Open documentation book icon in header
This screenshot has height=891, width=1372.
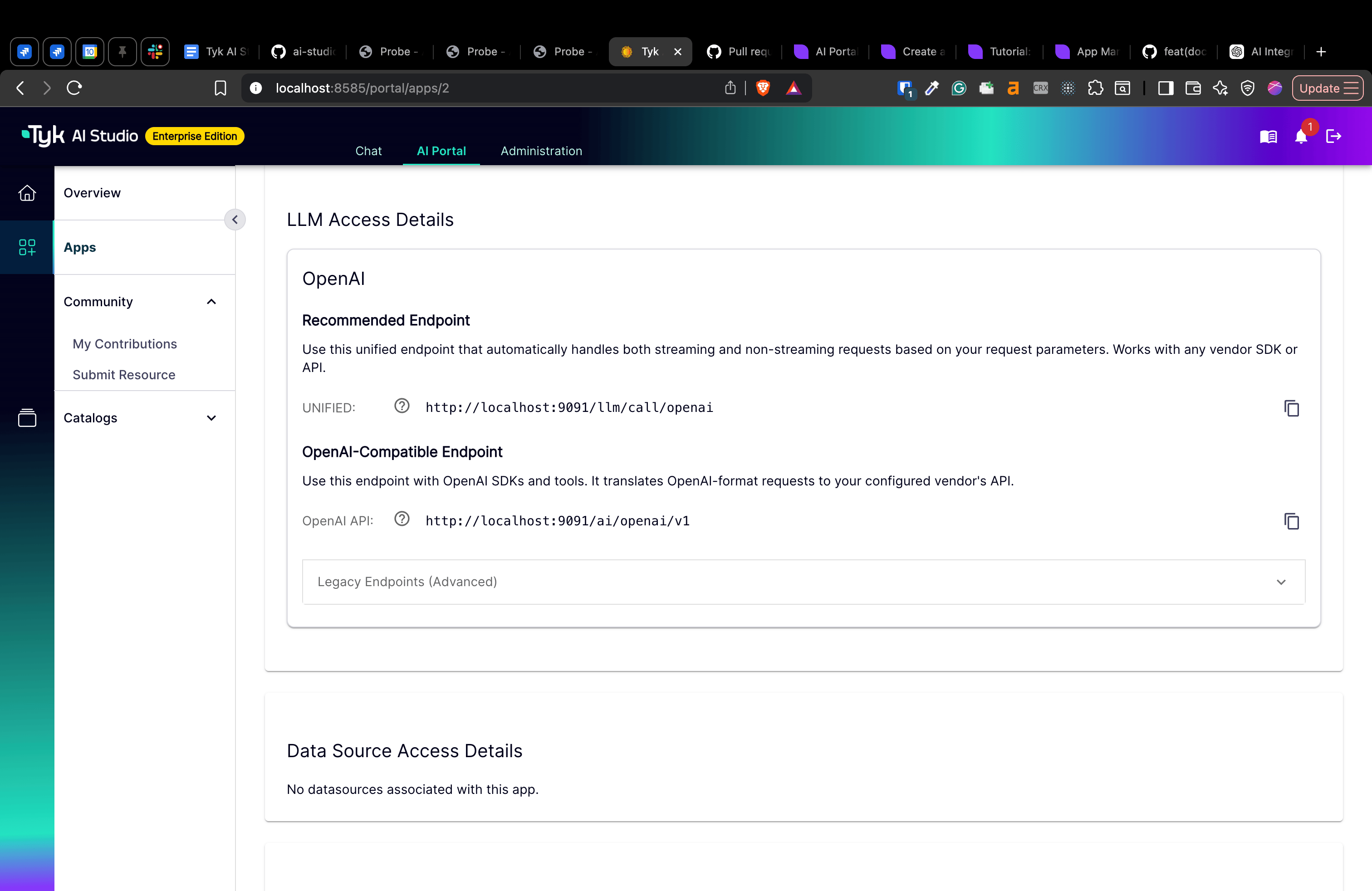pyautogui.click(x=1268, y=137)
